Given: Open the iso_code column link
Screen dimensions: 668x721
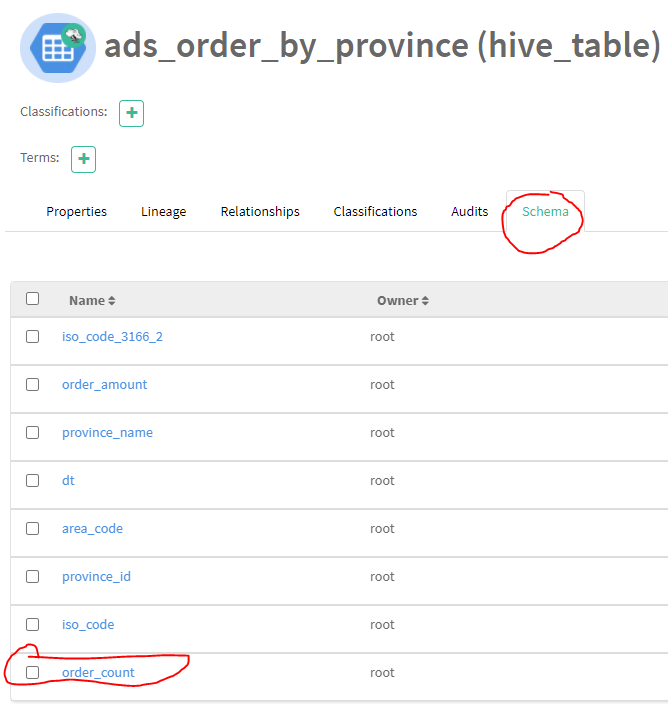Looking at the screenshot, I should pos(88,624).
